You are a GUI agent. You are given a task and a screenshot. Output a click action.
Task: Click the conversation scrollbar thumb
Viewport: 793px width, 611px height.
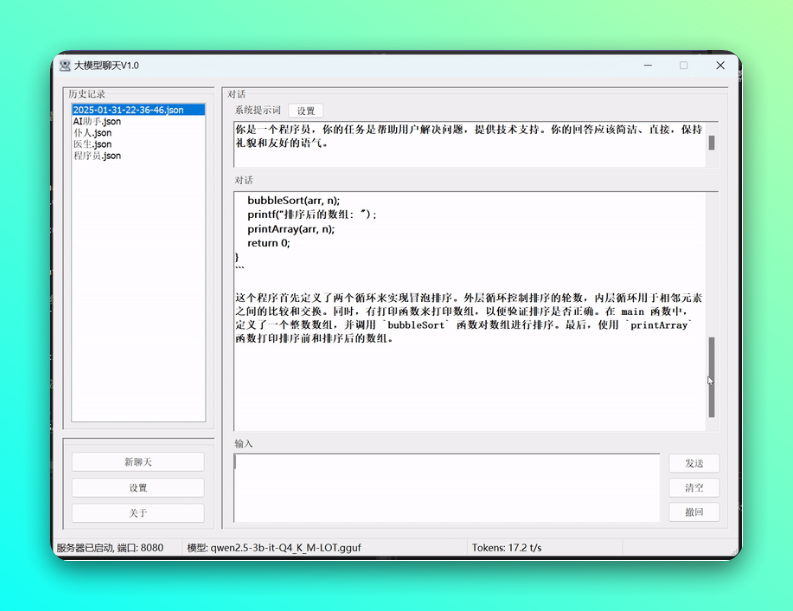[x=712, y=377]
